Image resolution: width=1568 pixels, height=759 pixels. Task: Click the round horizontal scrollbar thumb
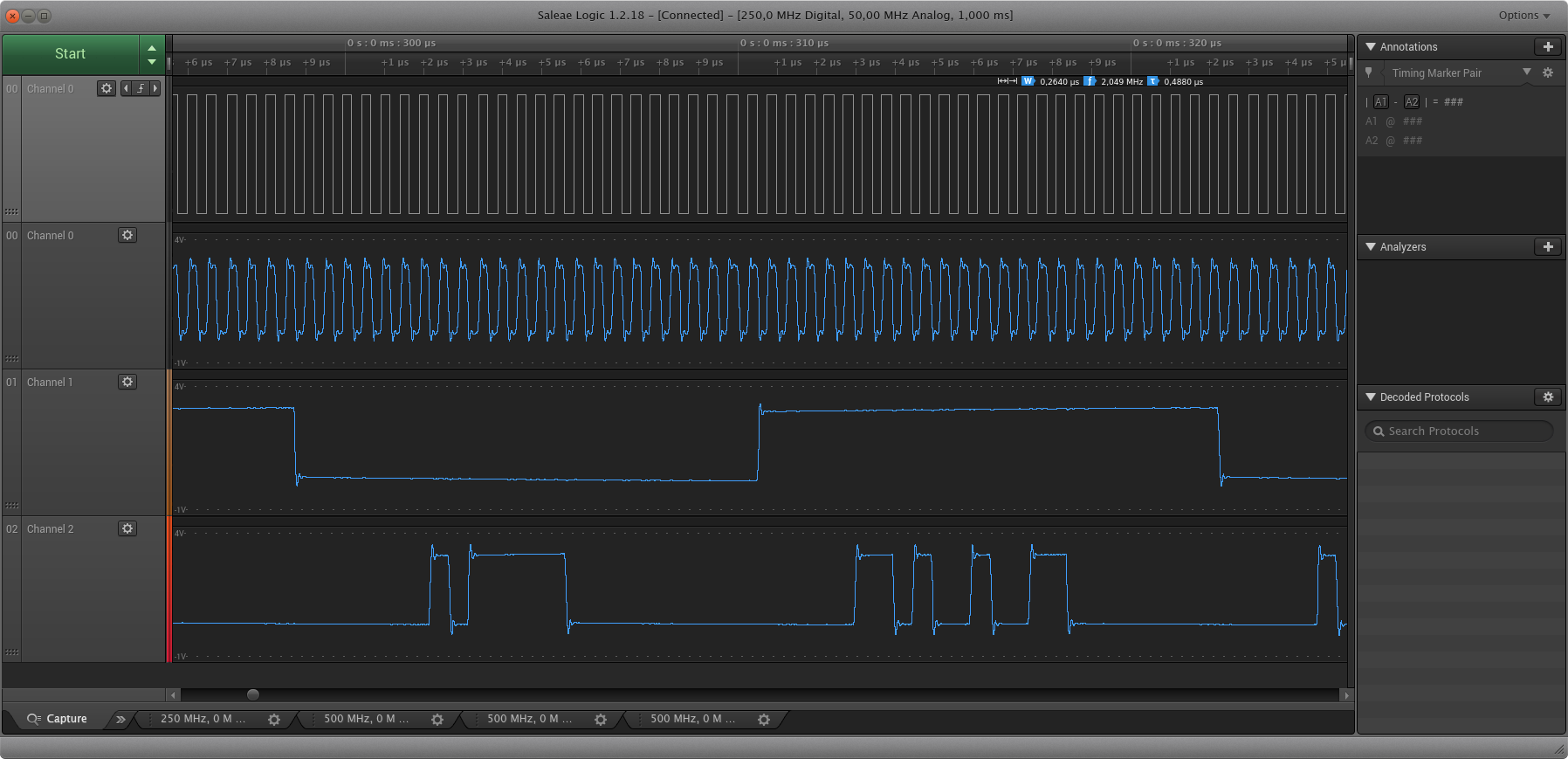tap(253, 695)
